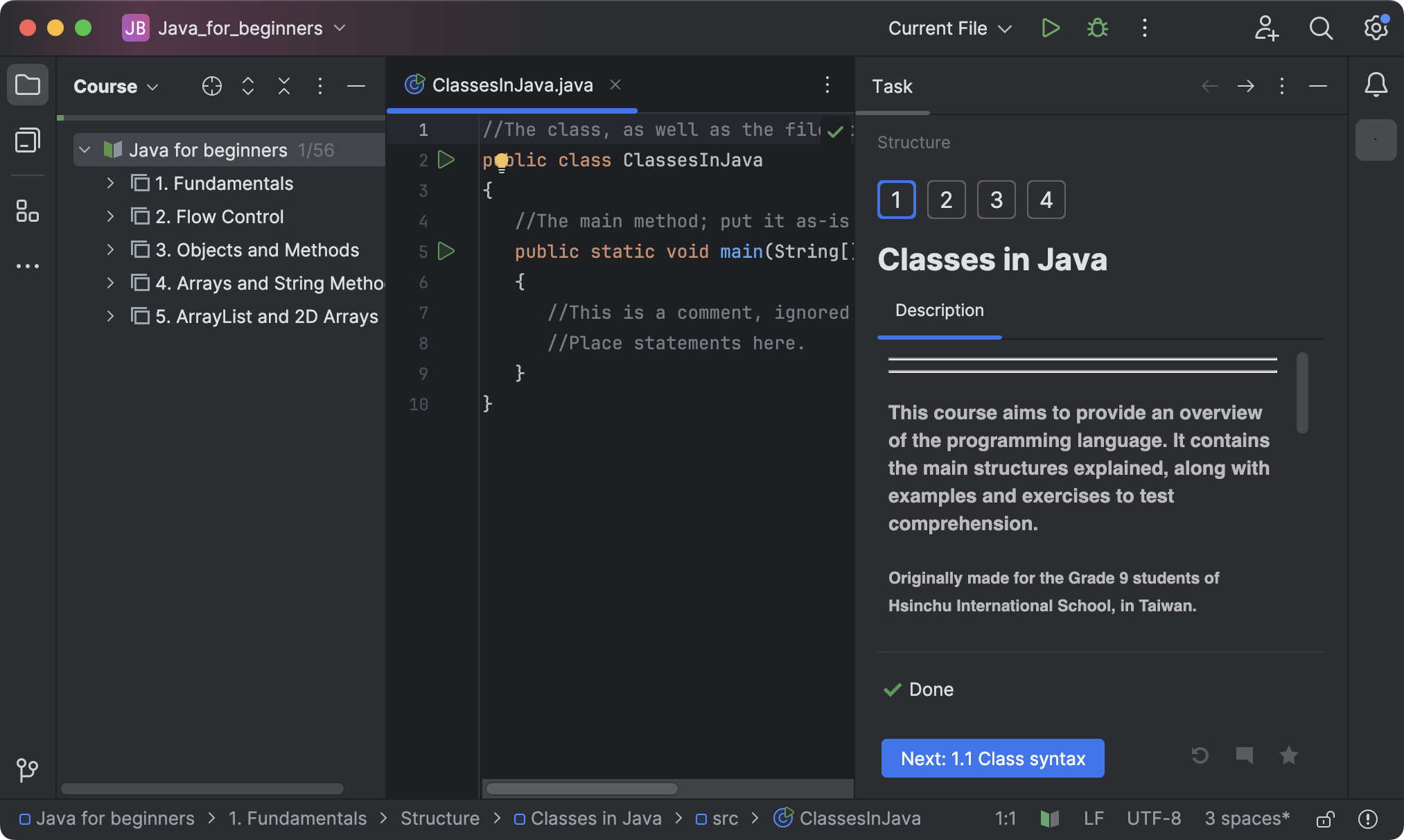Image resolution: width=1404 pixels, height=840 pixels.
Task: Switch to the Description tab
Action: [x=939, y=310]
